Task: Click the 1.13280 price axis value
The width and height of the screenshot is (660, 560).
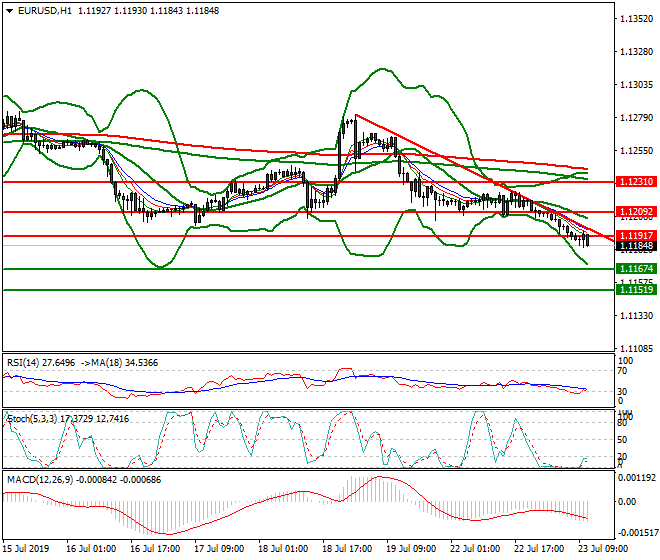Action: (x=636, y=52)
